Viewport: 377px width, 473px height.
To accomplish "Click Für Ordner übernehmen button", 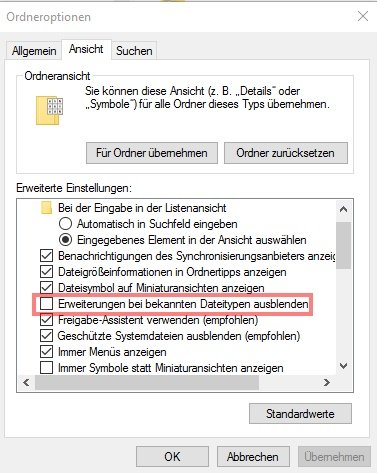I will [152, 153].
